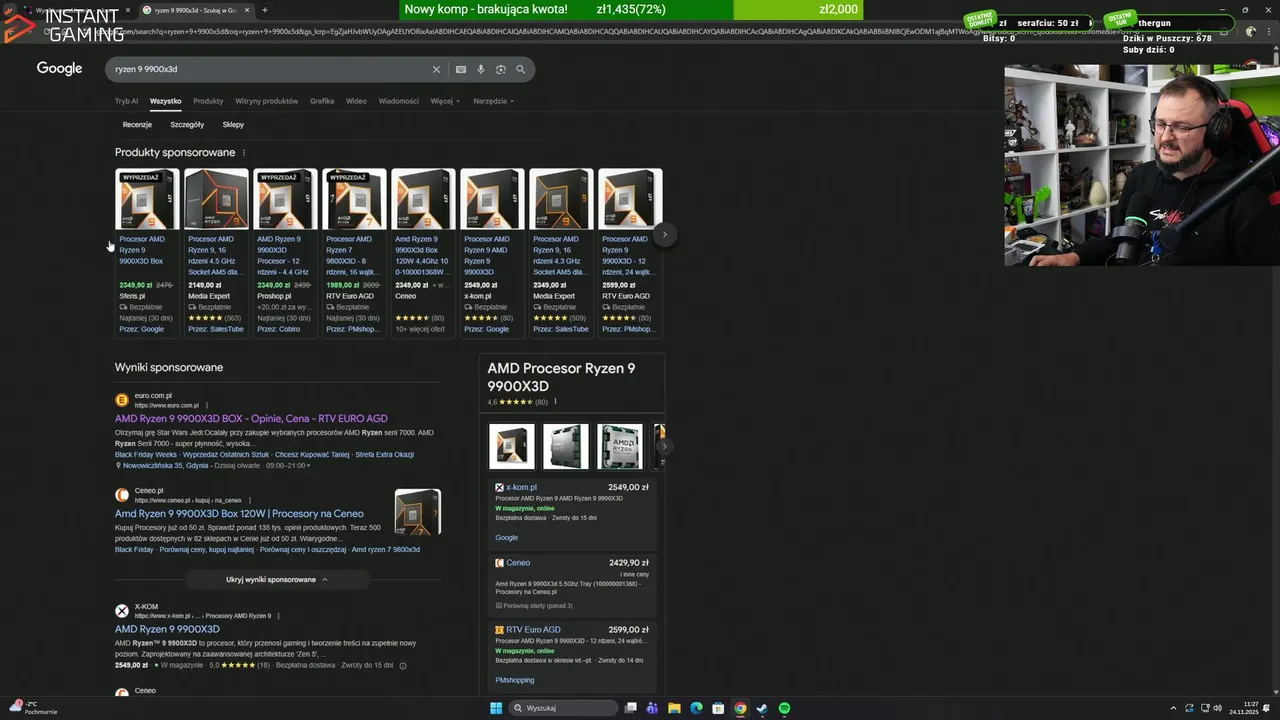Open the Witryny produktów tab
1280x720 pixels.
tap(267, 101)
